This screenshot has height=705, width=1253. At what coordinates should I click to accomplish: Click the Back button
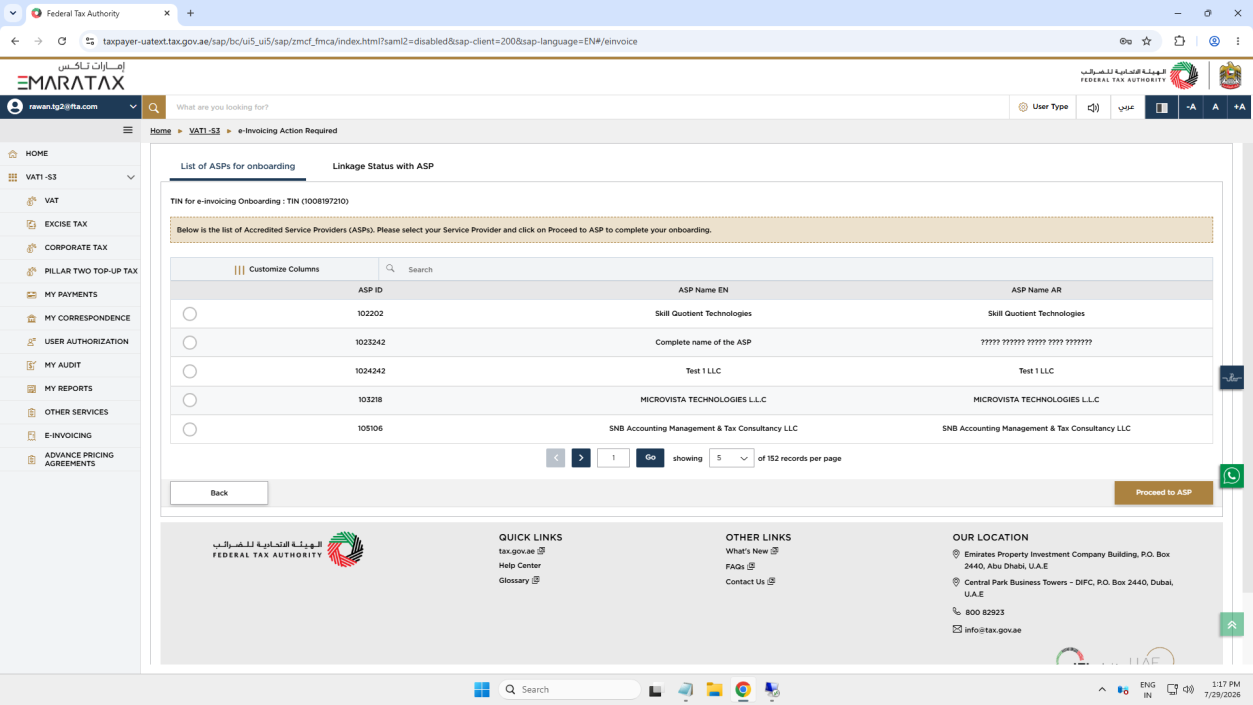click(x=219, y=493)
